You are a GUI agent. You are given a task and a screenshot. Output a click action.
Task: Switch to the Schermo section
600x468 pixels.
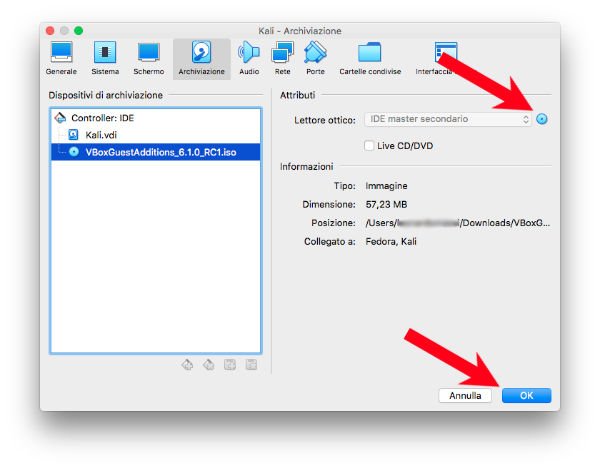pyautogui.click(x=148, y=59)
